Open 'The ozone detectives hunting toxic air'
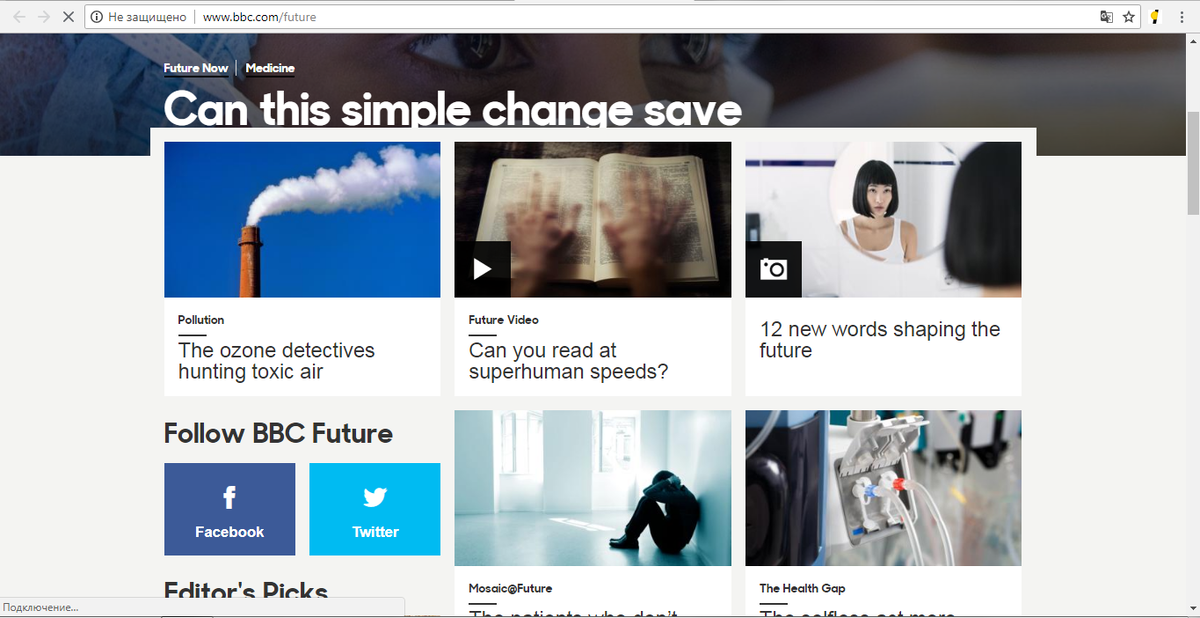This screenshot has height=618, width=1200. pos(276,361)
